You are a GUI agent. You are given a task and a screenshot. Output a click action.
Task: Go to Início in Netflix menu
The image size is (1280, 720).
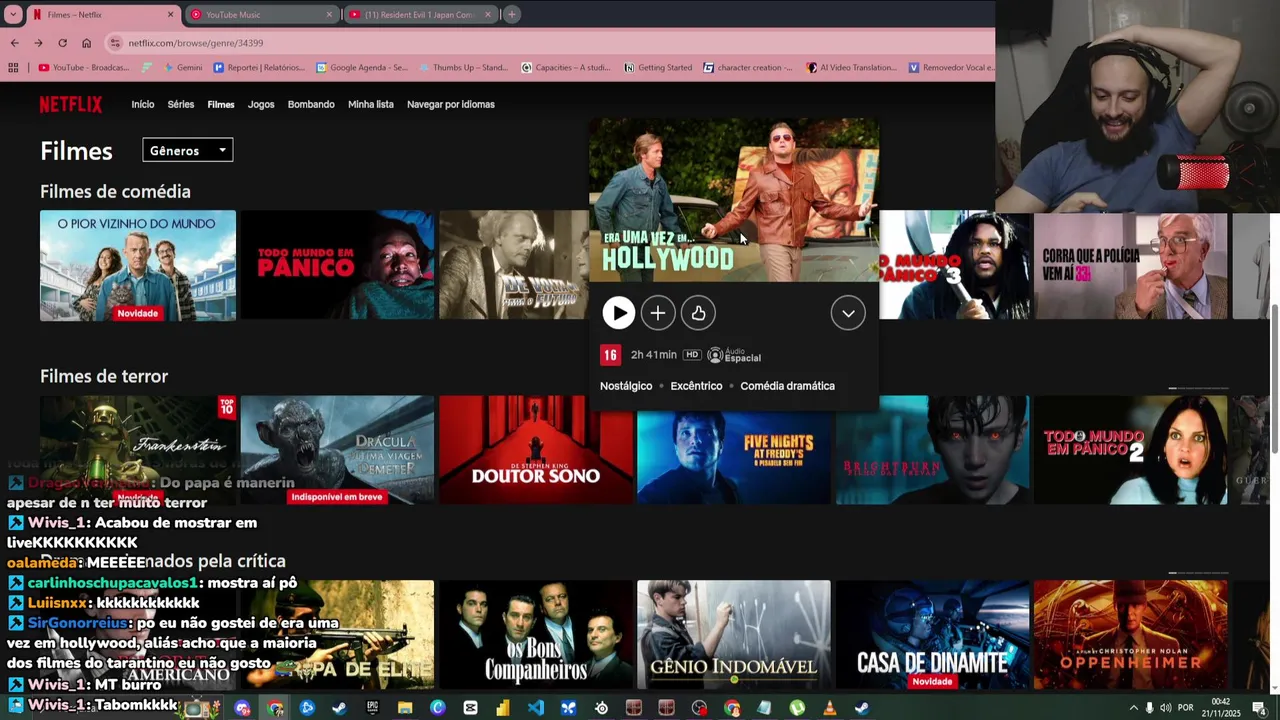[143, 104]
